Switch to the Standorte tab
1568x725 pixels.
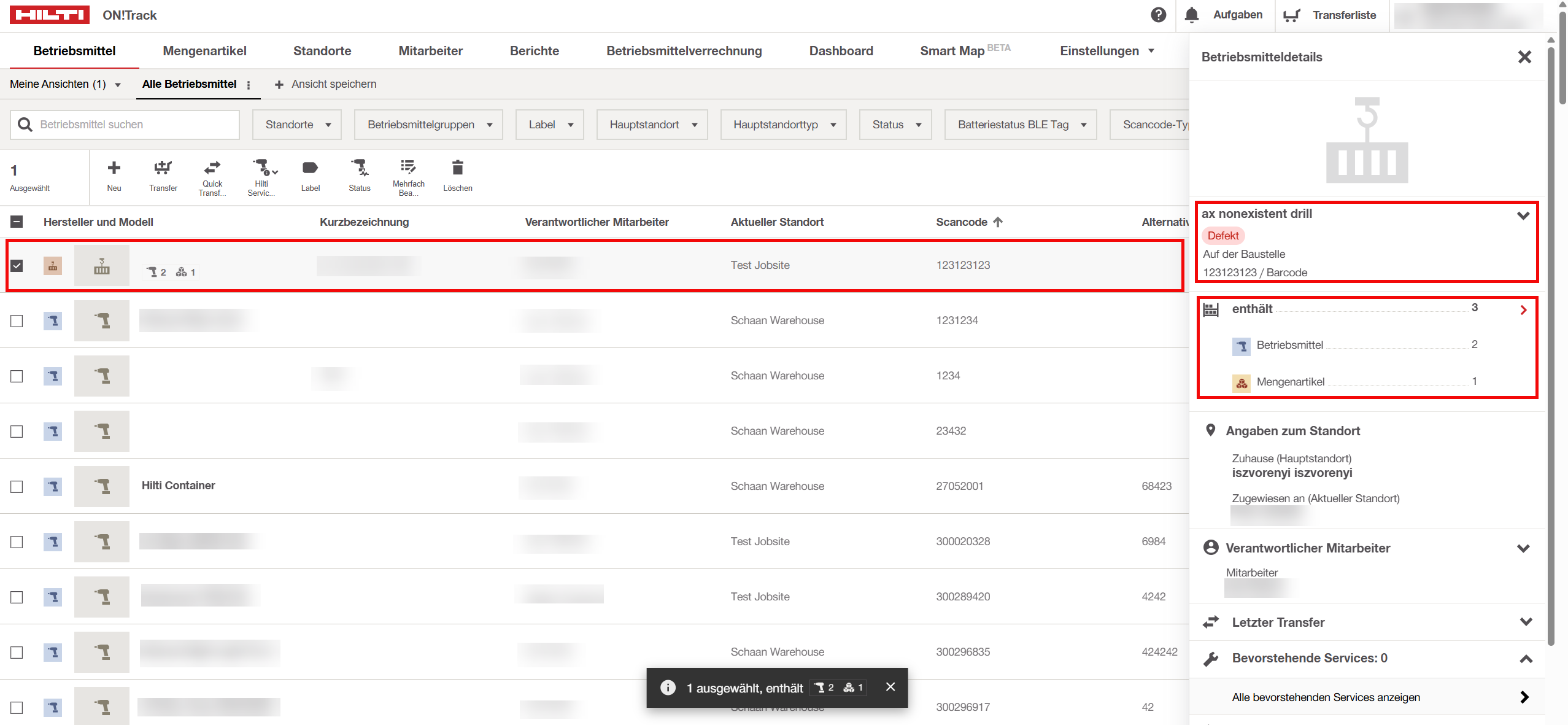(x=322, y=51)
